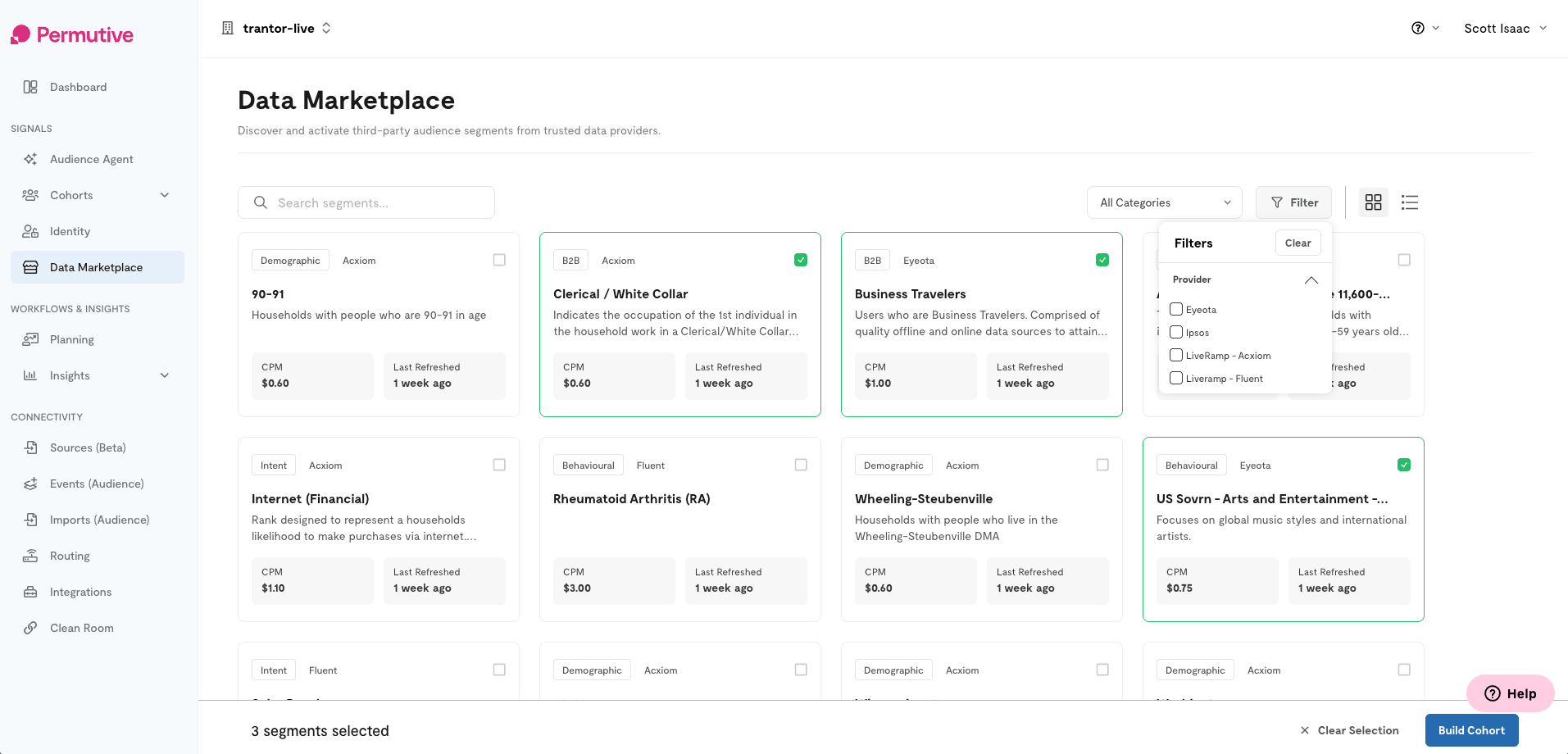Click the Audience Agent sparkle icon
This screenshot has width=1568, height=754.
pos(30,159)
